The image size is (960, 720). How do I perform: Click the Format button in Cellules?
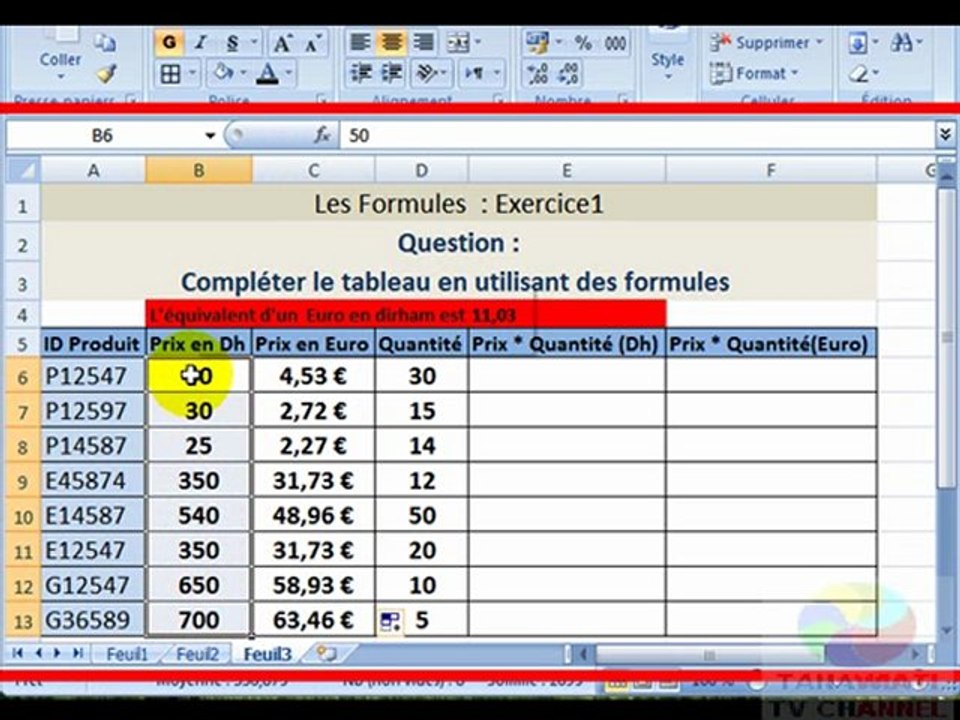pyautogui.click(x=754, y=74)
